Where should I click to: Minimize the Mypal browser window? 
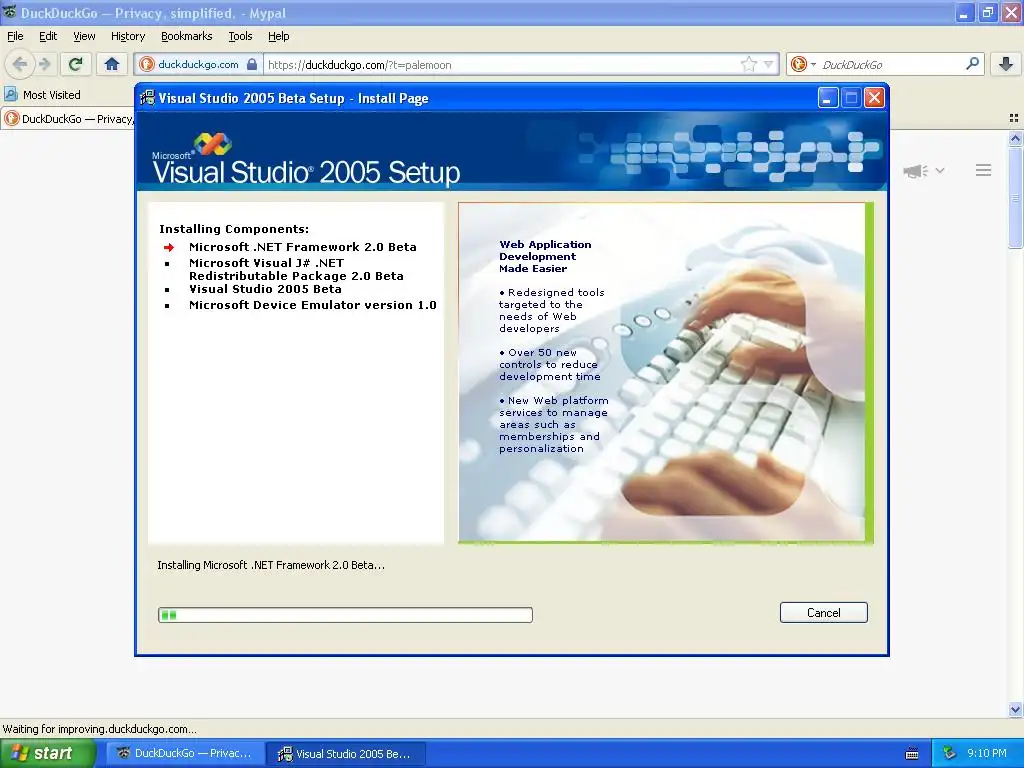point(965,12)
